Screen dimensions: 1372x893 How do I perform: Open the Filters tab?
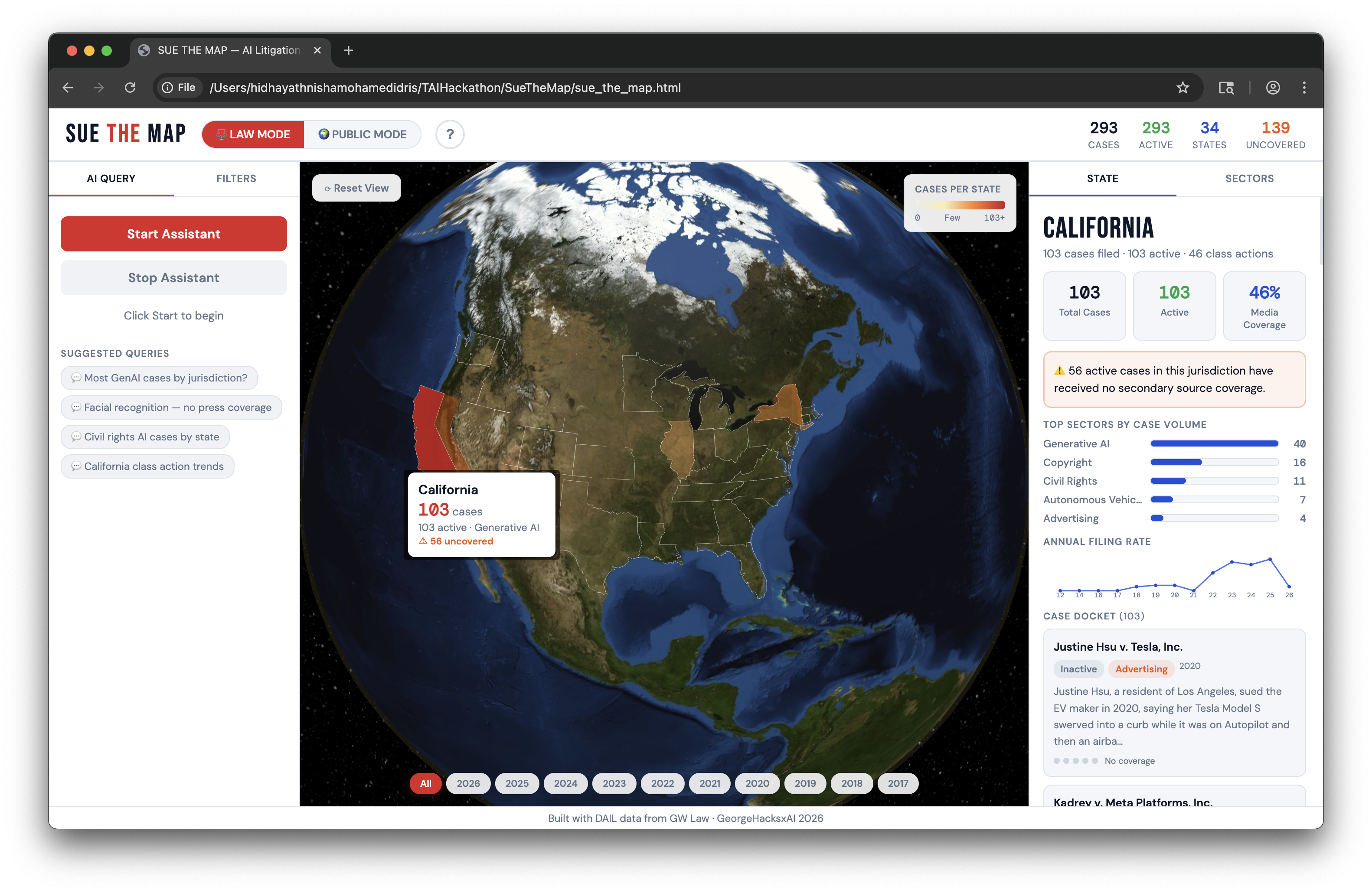(x=236, y=179)
